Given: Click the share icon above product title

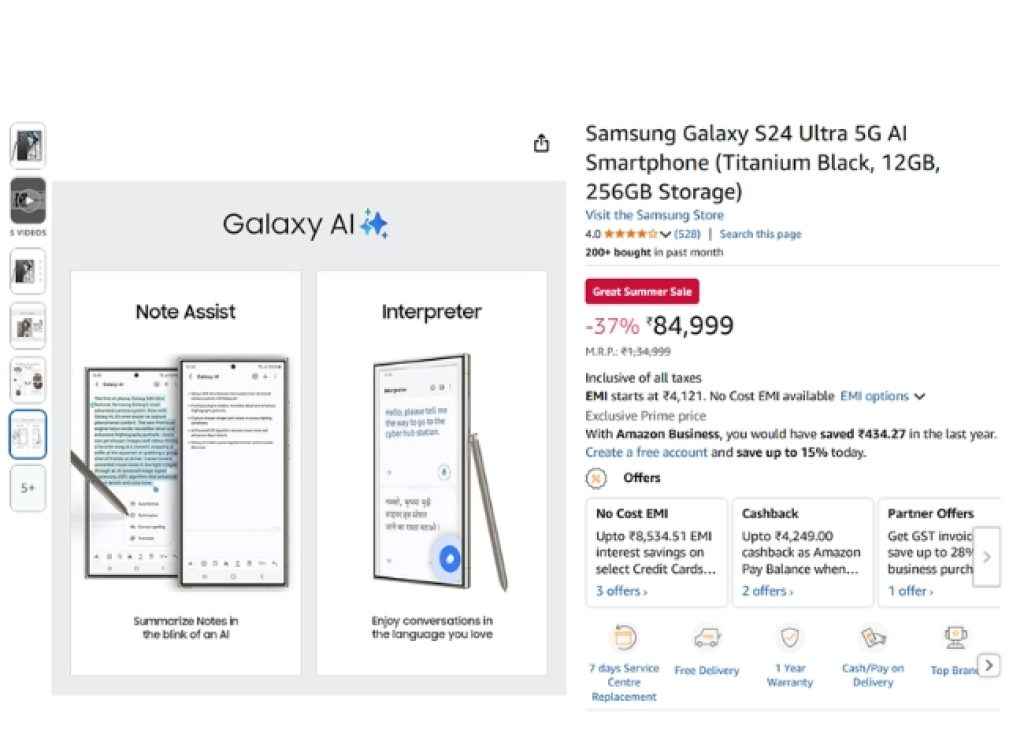Looking at the screenshot, I should pos(541,143).
